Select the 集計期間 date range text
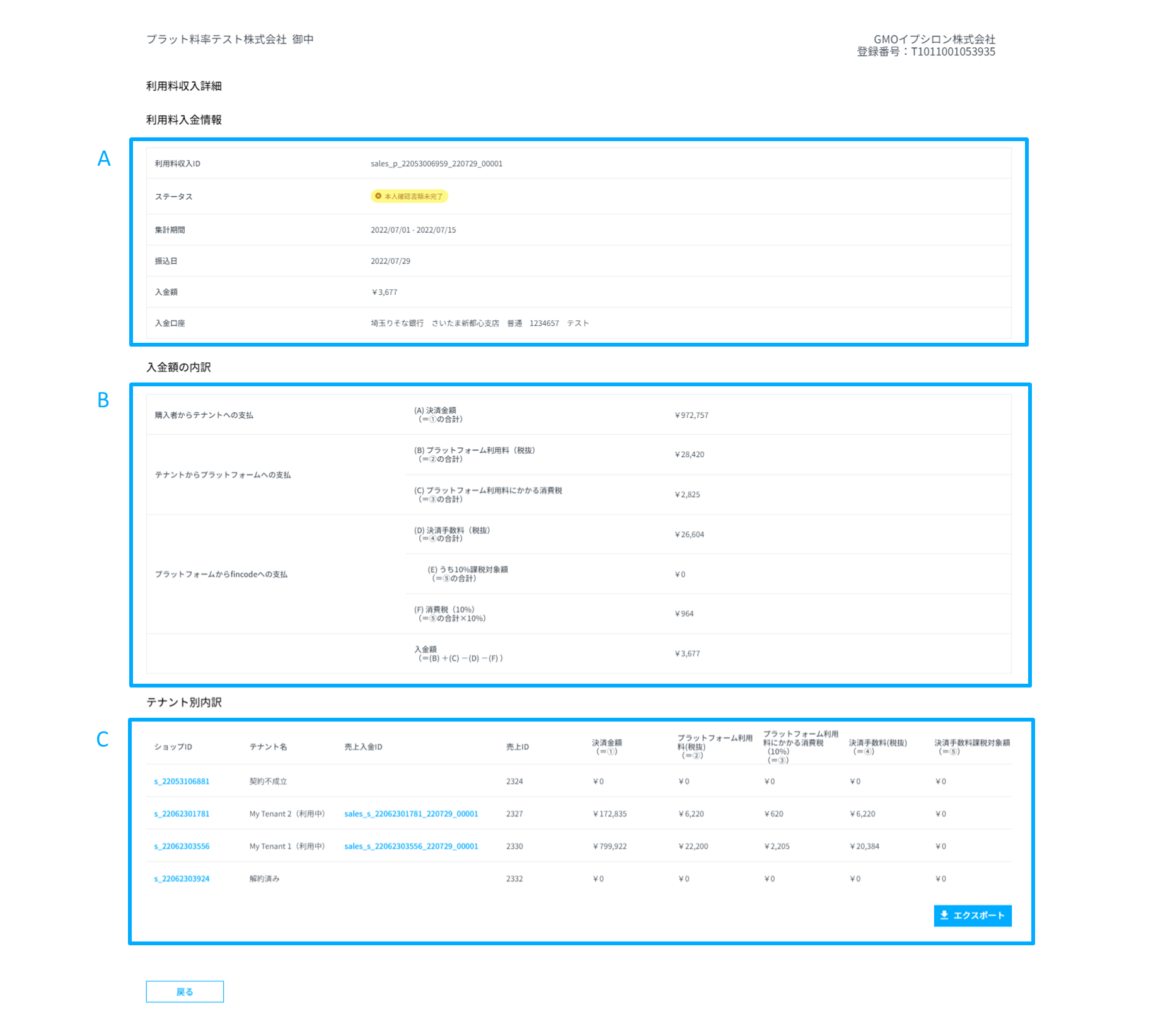The height and width of the screenshot is (1036, 1158). tap(413, 229)
